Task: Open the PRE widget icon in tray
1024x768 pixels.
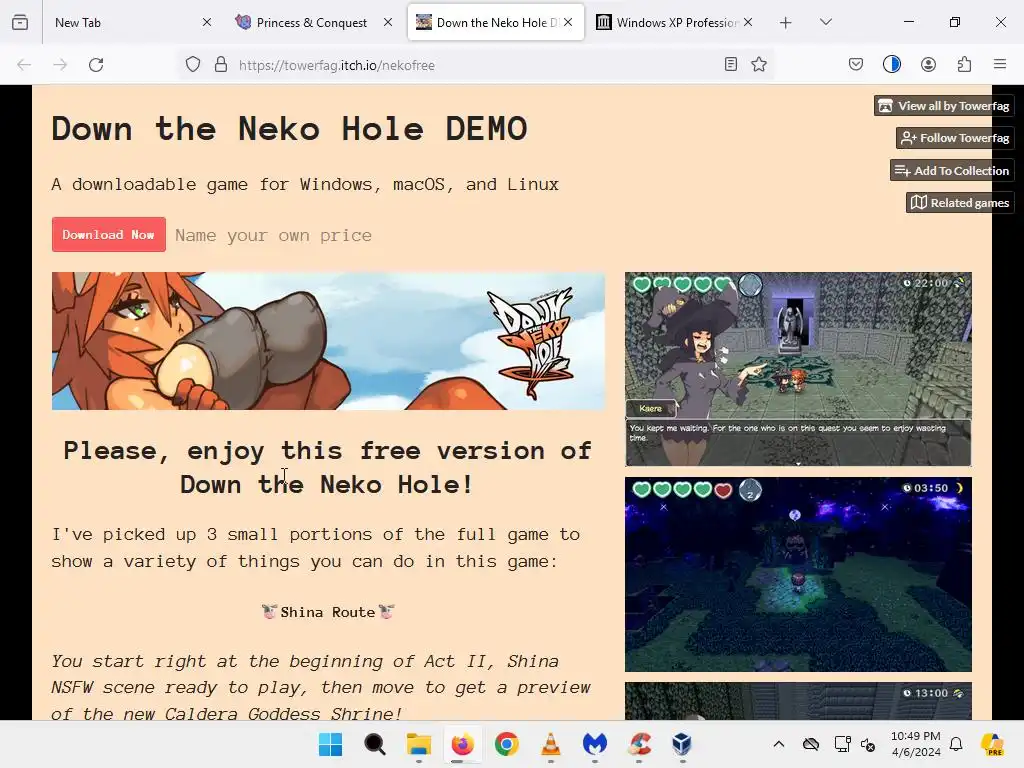Action: click(992, 744)
